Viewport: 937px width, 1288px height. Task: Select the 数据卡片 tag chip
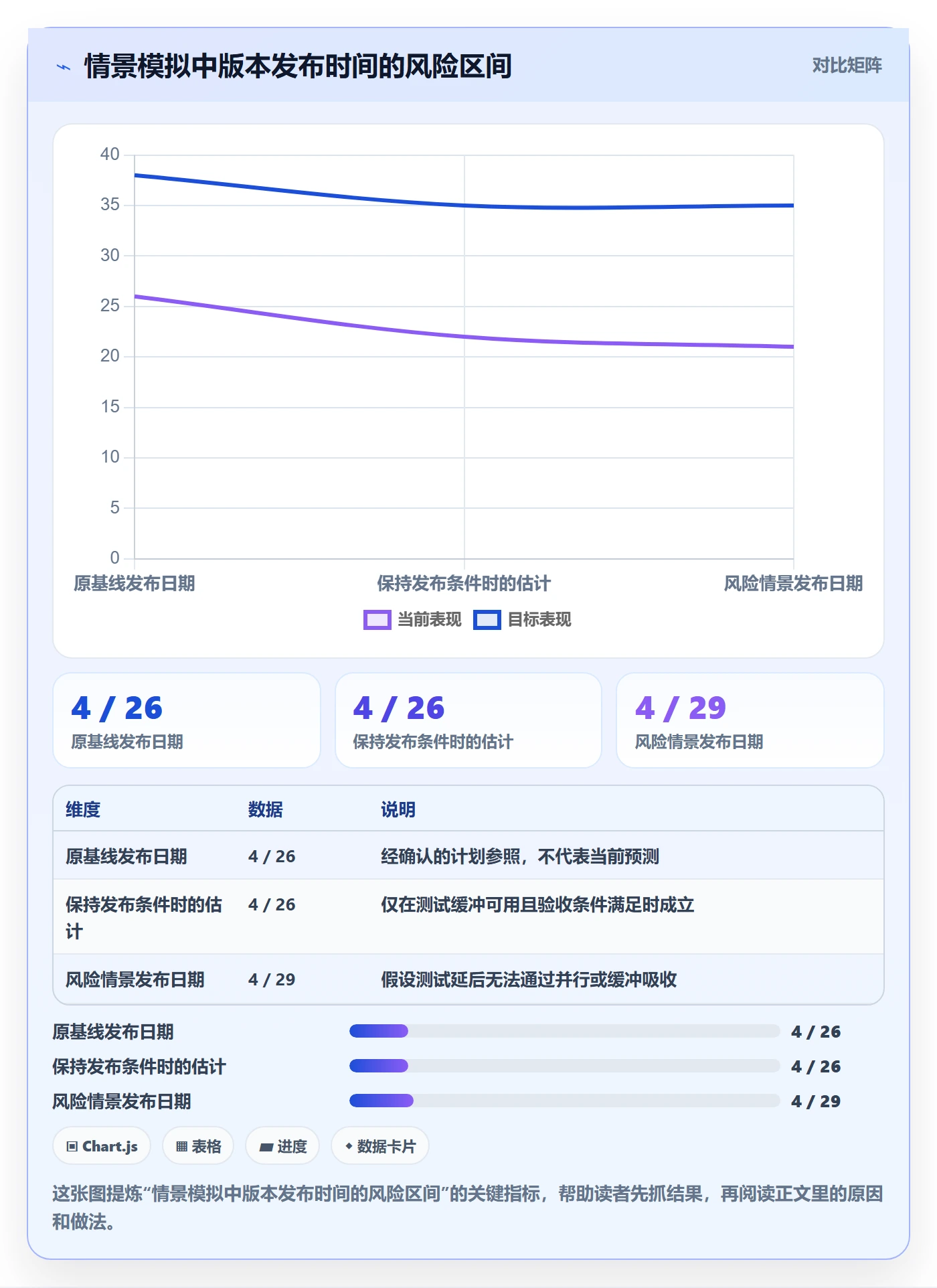pyautogui.click(x=379, y=1146)
